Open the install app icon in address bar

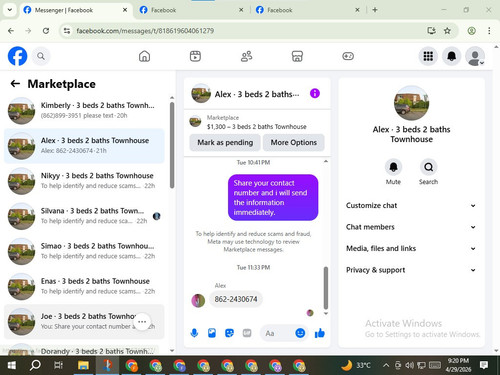point(432,31)
